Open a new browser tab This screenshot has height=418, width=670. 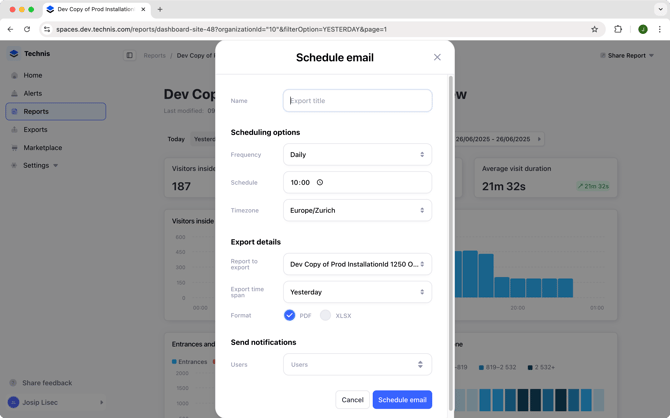click(160, 9)
